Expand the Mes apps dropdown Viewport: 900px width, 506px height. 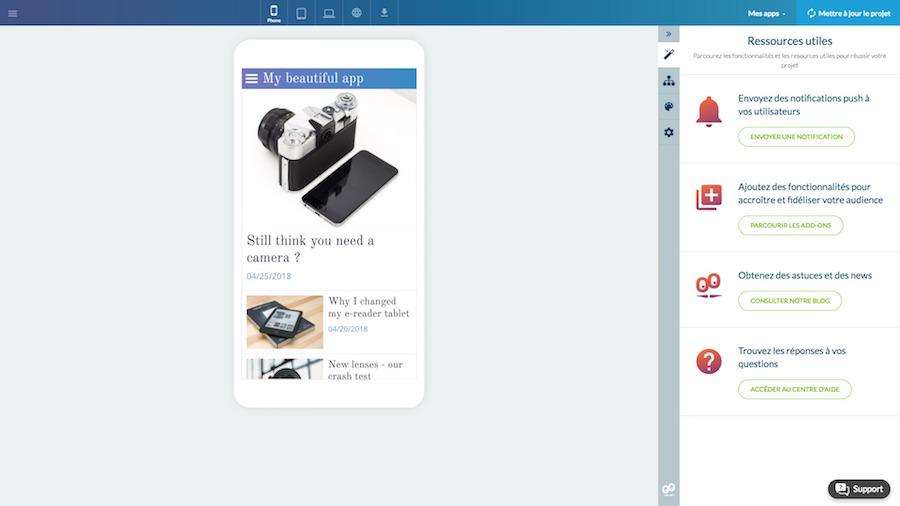[x=767, y=13]
